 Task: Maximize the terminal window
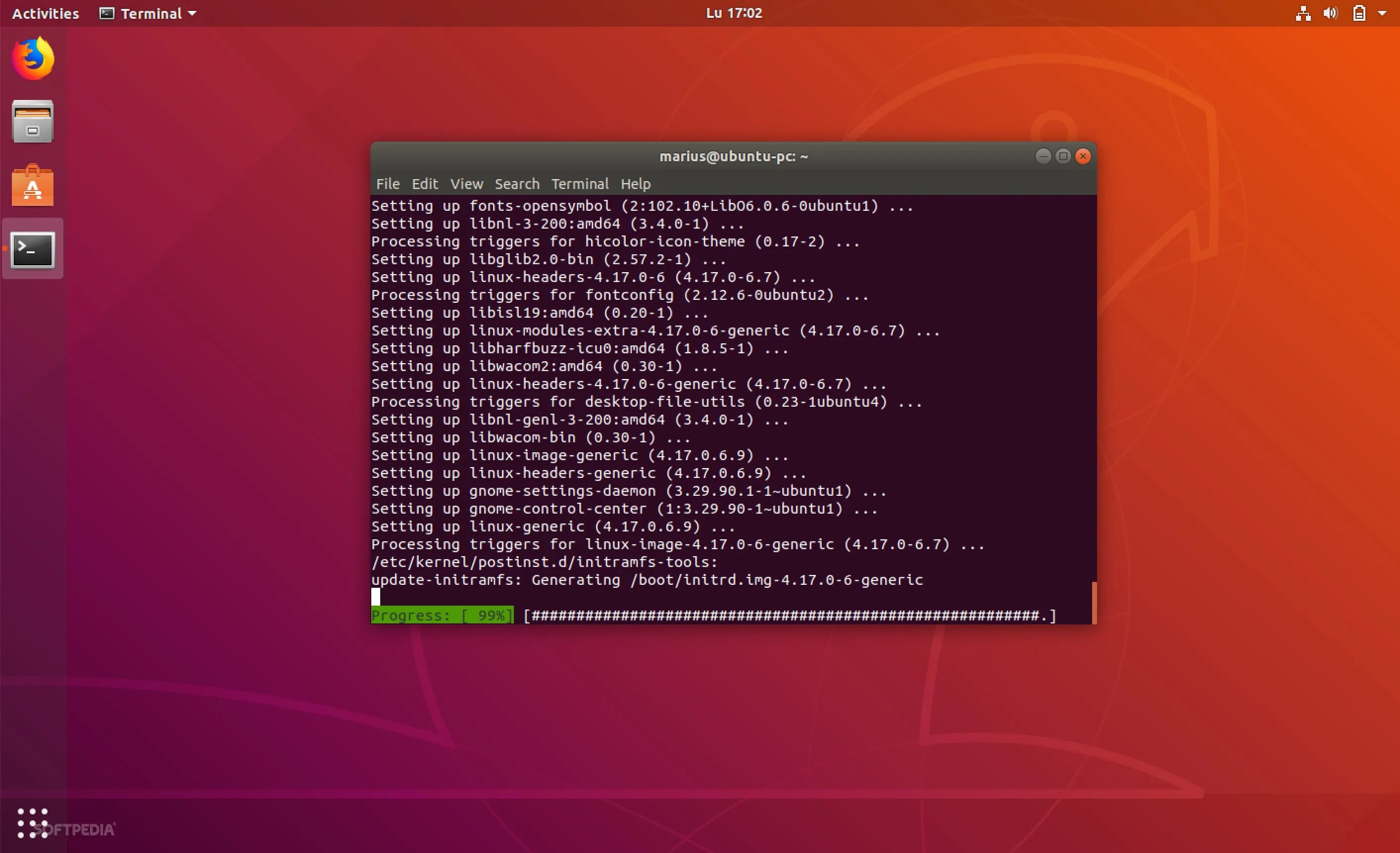coord(1063,156)
